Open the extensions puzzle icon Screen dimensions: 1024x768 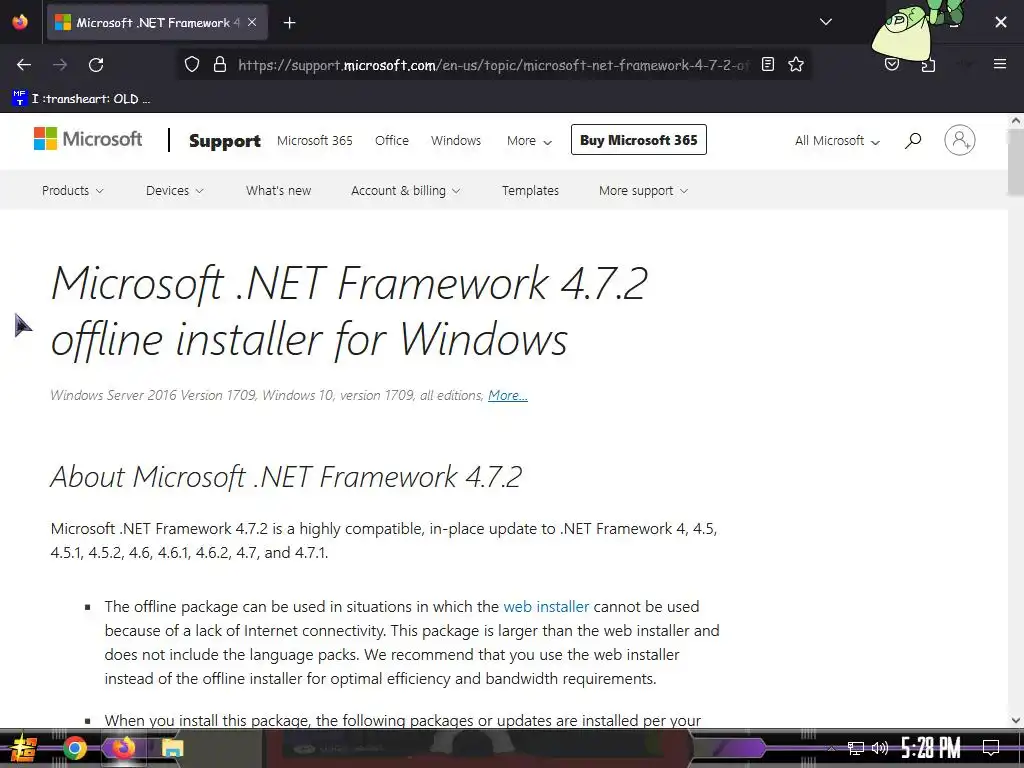point(928,65)
